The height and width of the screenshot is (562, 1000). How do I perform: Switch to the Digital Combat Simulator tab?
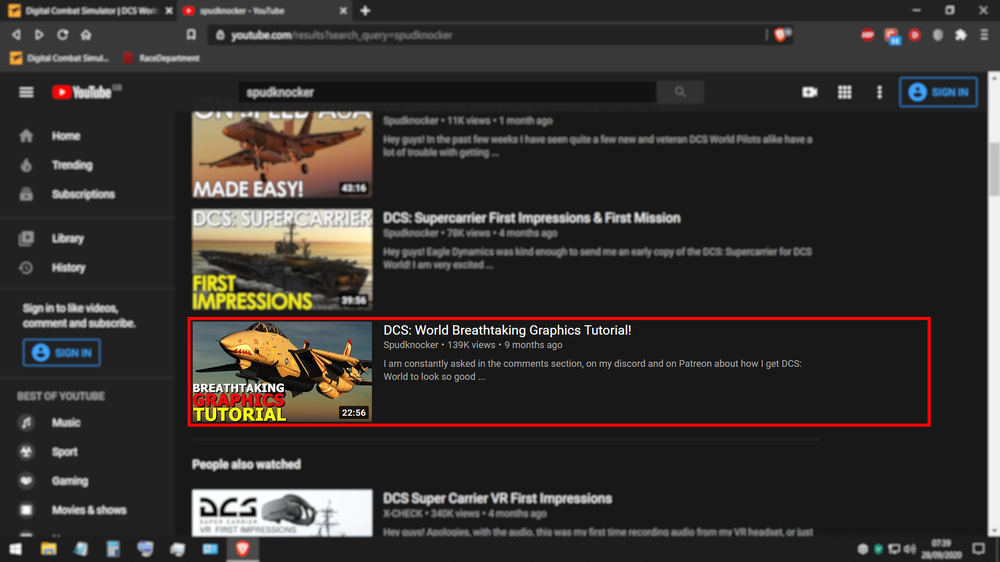(x=89, y=11)
